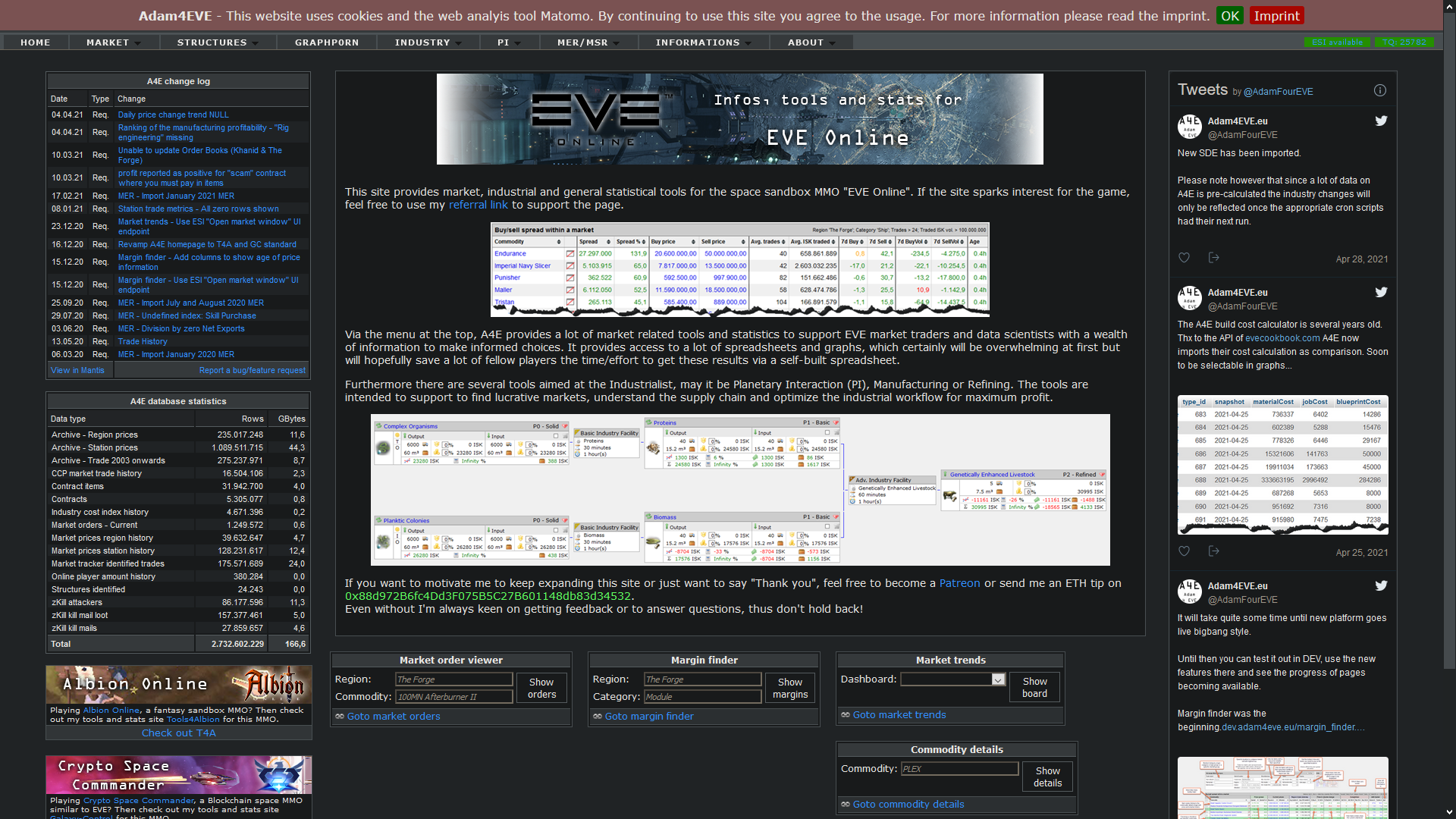The image size is (1456, 819).
Task: Open the Tweets info icon
Action: [1380, 90]
